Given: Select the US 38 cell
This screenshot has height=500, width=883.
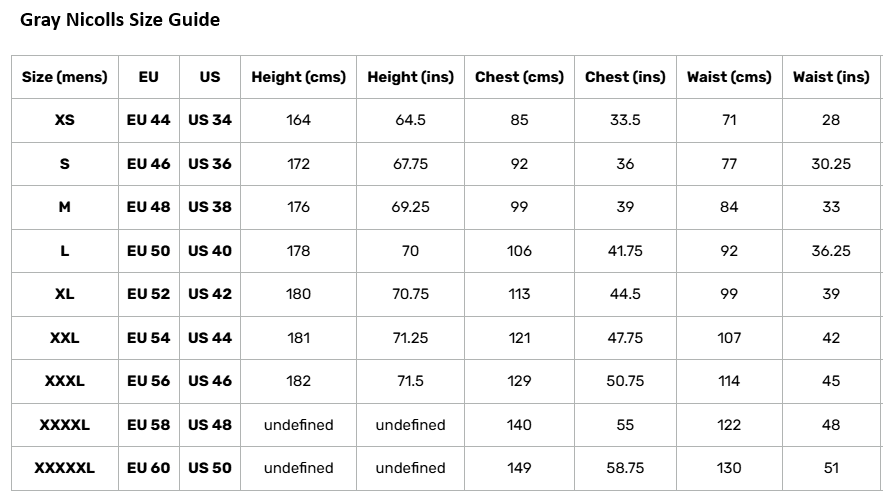Looking at the screenshot, I should pos(210,207).
